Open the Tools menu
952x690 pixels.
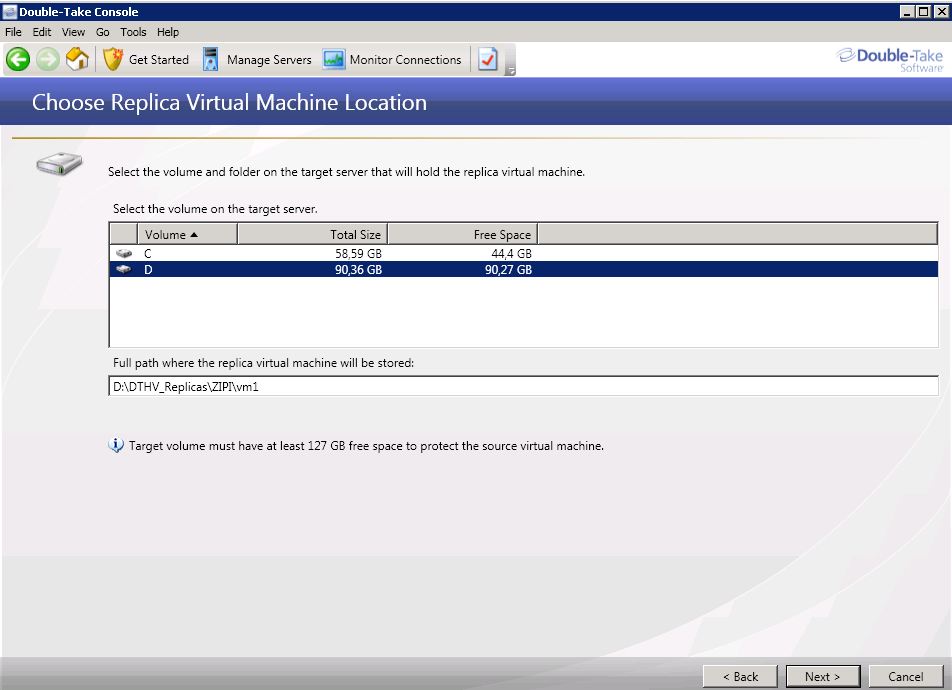point(133,32)
